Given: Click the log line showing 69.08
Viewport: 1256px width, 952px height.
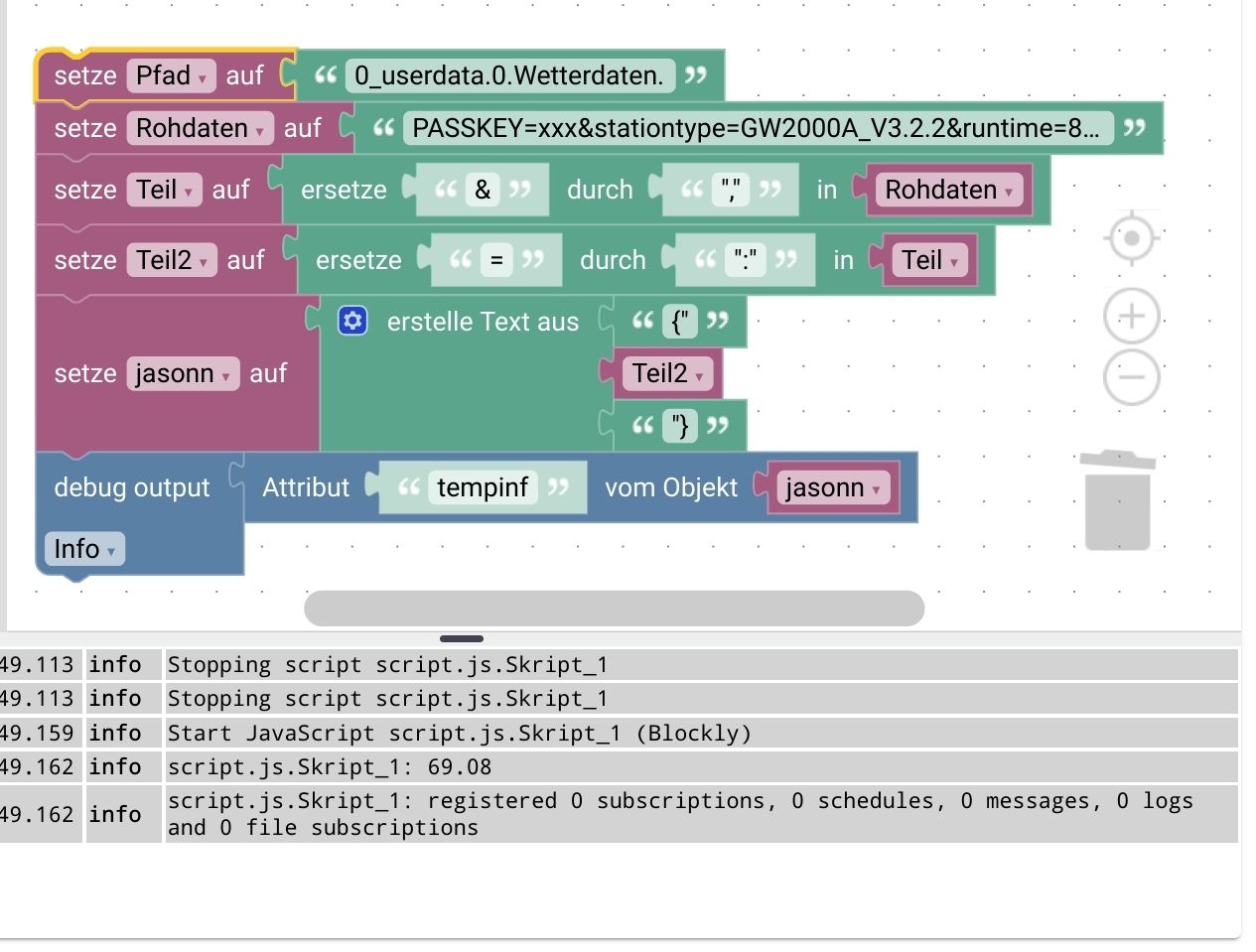Looking at the screenshot, I should point(700,766).
